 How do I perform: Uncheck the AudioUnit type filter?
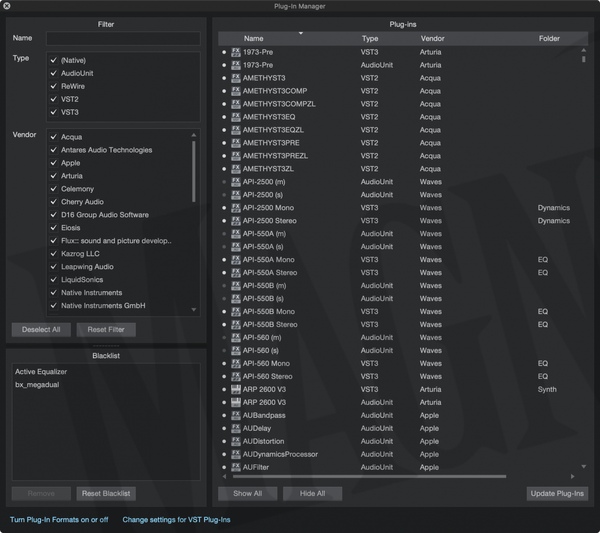click(x=53, y=73)
